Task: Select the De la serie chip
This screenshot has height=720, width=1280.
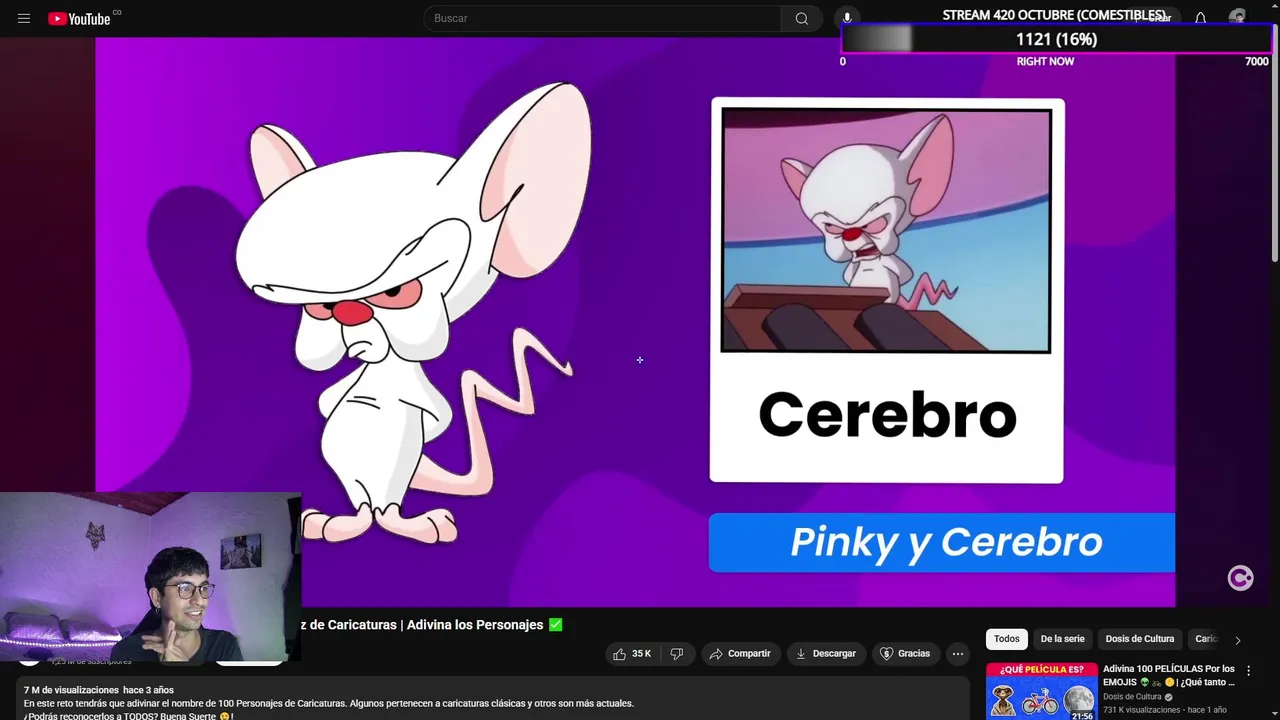Action: pos(1062,639)
